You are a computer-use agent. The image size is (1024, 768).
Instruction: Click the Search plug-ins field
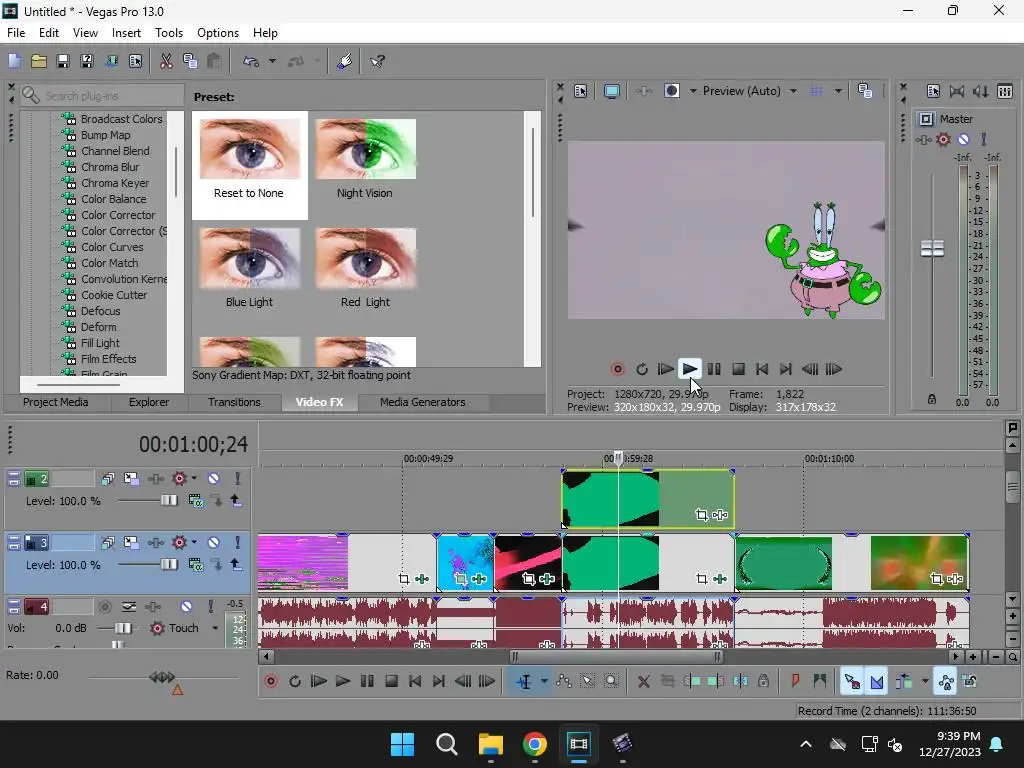(x=102, y=95)
